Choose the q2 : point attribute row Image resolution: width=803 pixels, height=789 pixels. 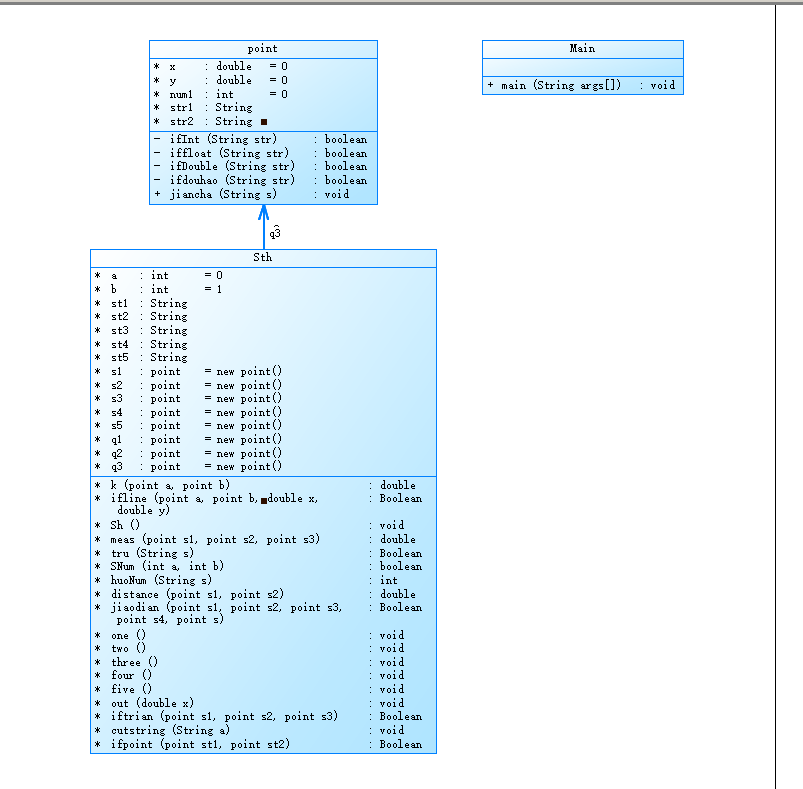pyautogui.click(x=188, y=453)
